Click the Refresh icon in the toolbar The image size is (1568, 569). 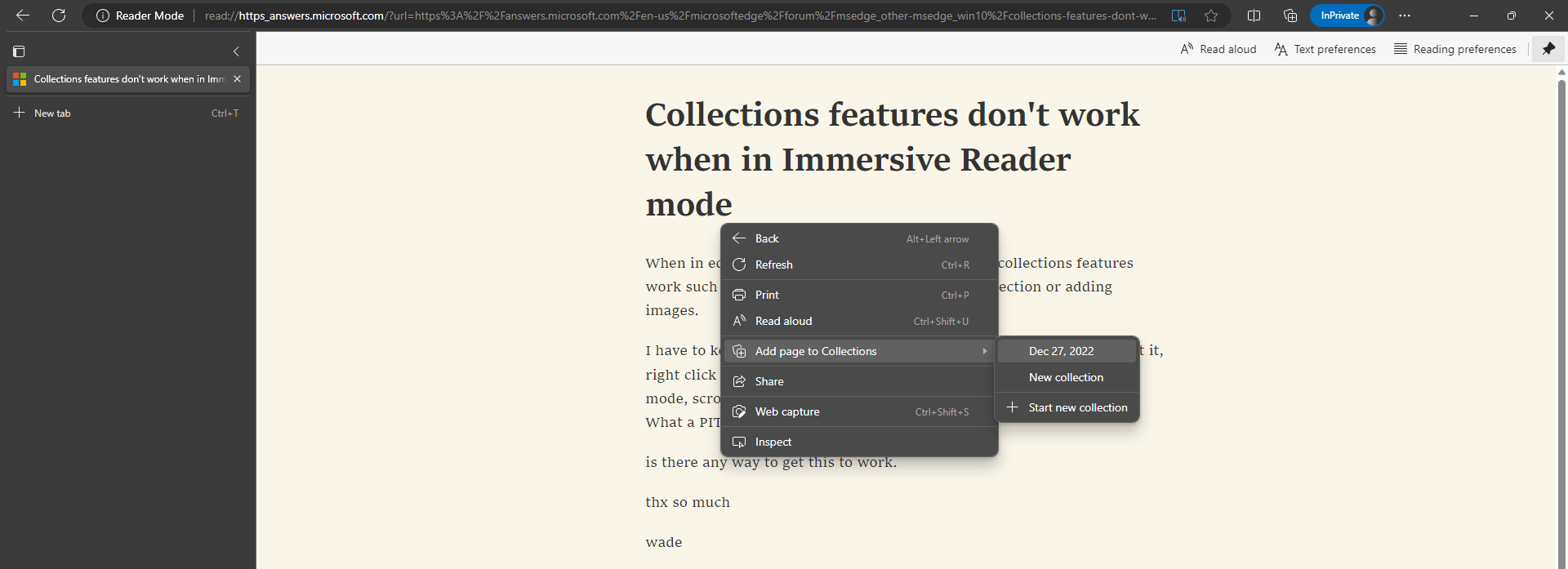point(59,16)
